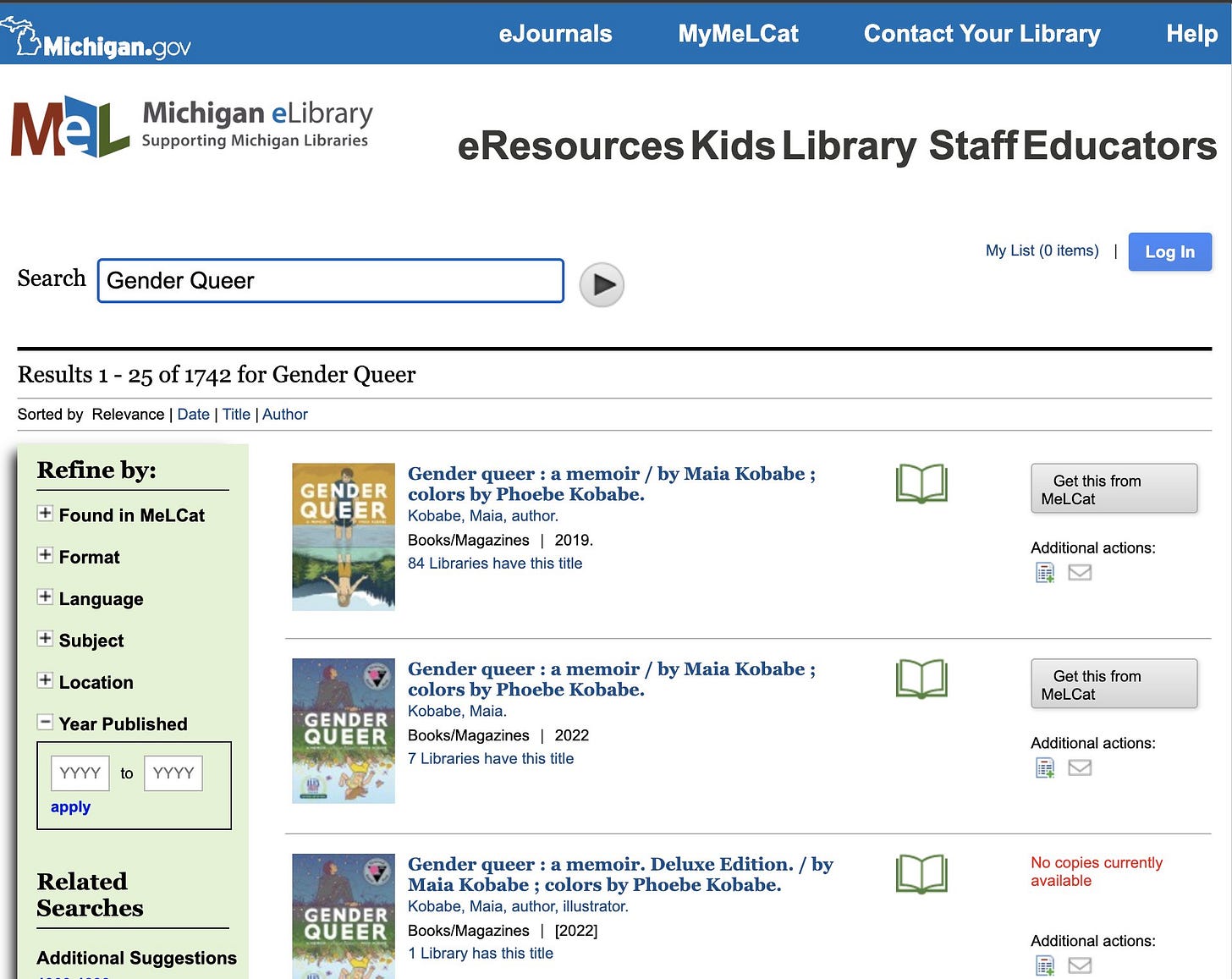The height and width of the screenshot is (979, 1232).
Task: Add 2022 Gender queer to My List icon
Action: [1045, 768]
